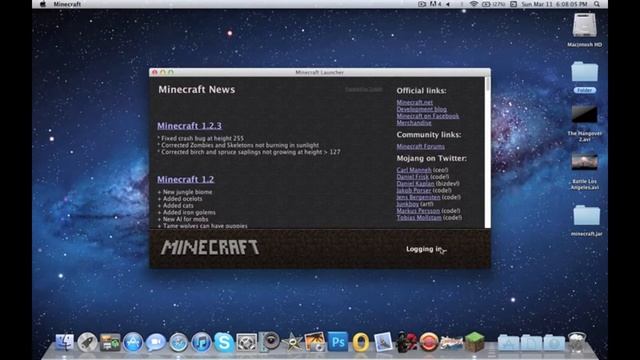Image resolution: width=640 pixels, height=360 pixels.
Task: Open System Preferences gear icon in dock
Action: click(x=247, y=342)
